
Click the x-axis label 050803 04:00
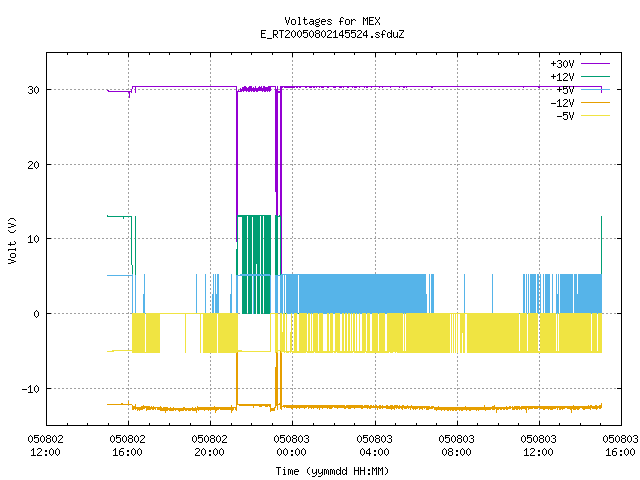point(374,446)
